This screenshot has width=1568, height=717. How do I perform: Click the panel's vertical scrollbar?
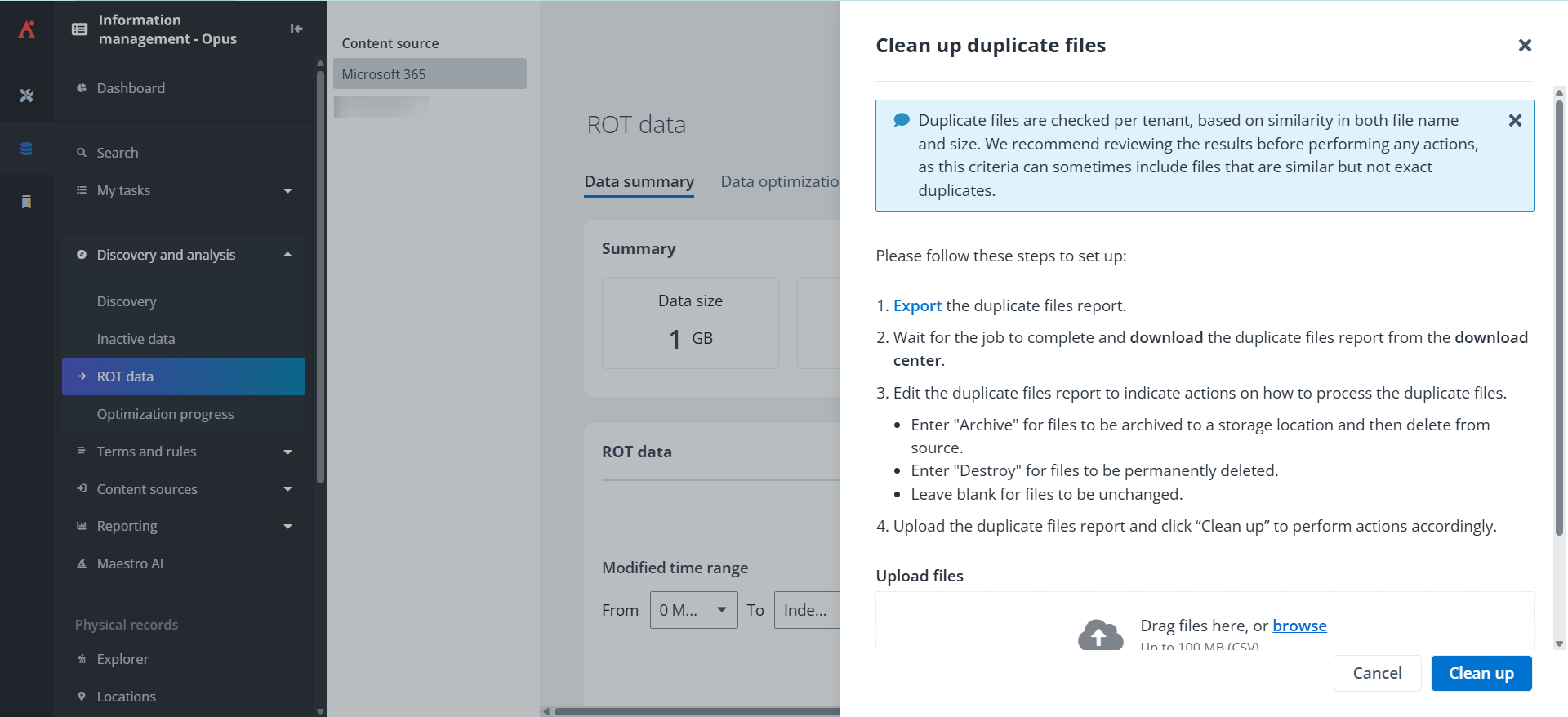[x=1559, y=318]
